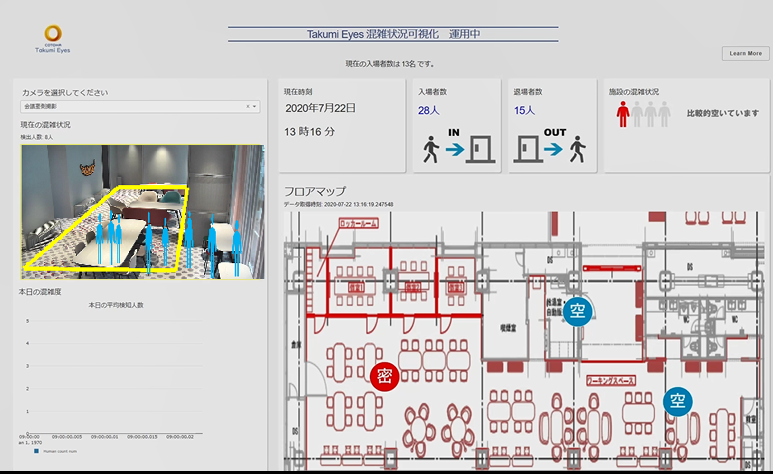Viewport: 773px width, 474px height.
Task: Click the time 13 時16 分
Action: pos(310,132)
